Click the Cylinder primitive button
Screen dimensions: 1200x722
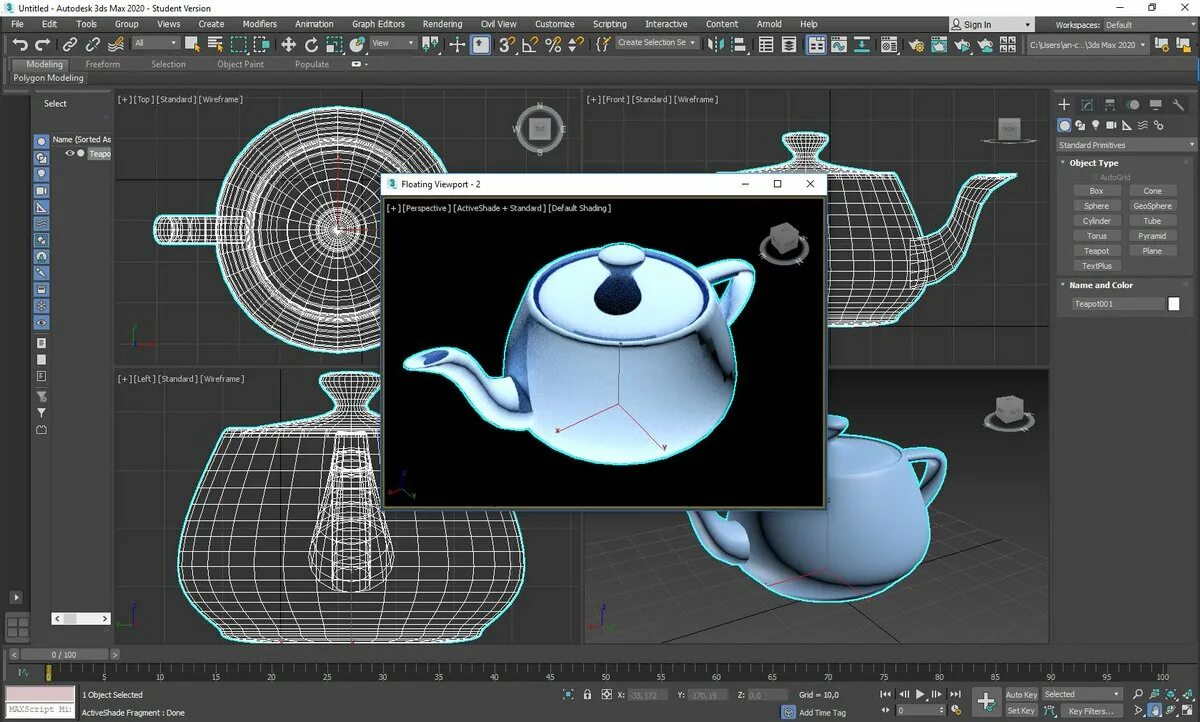[1097, 221]
